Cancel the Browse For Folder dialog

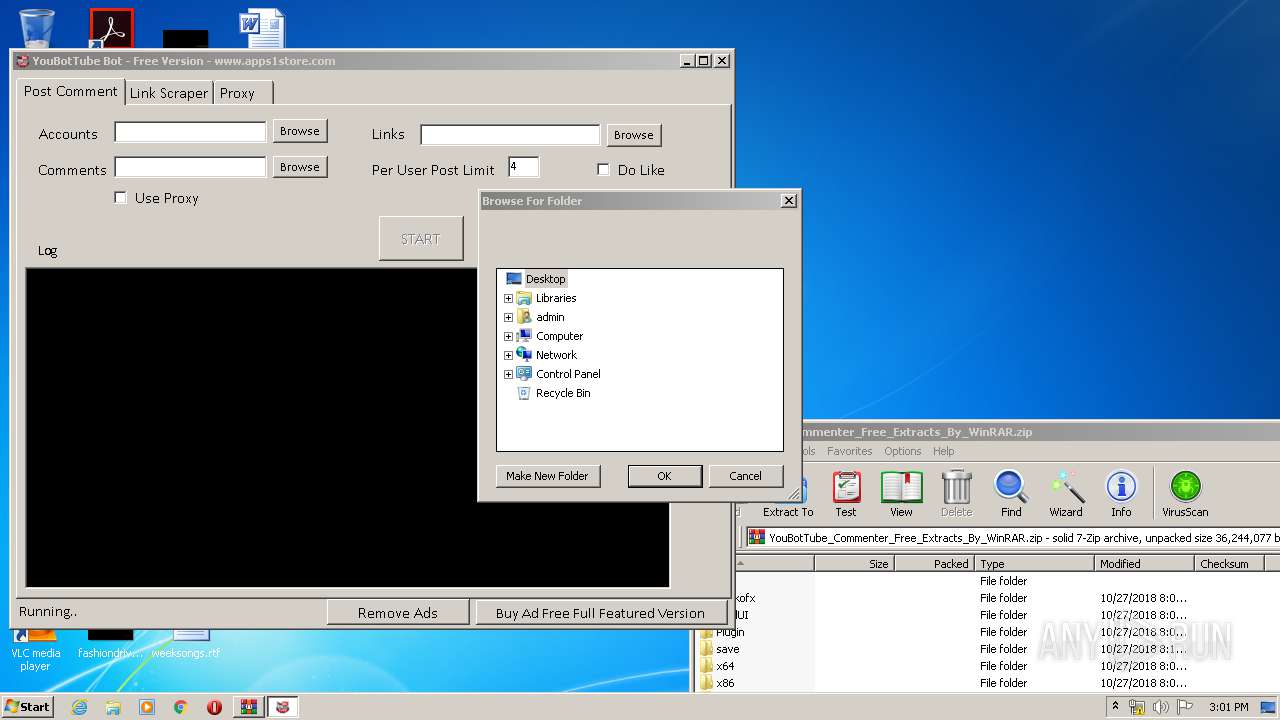pos(745,476)
